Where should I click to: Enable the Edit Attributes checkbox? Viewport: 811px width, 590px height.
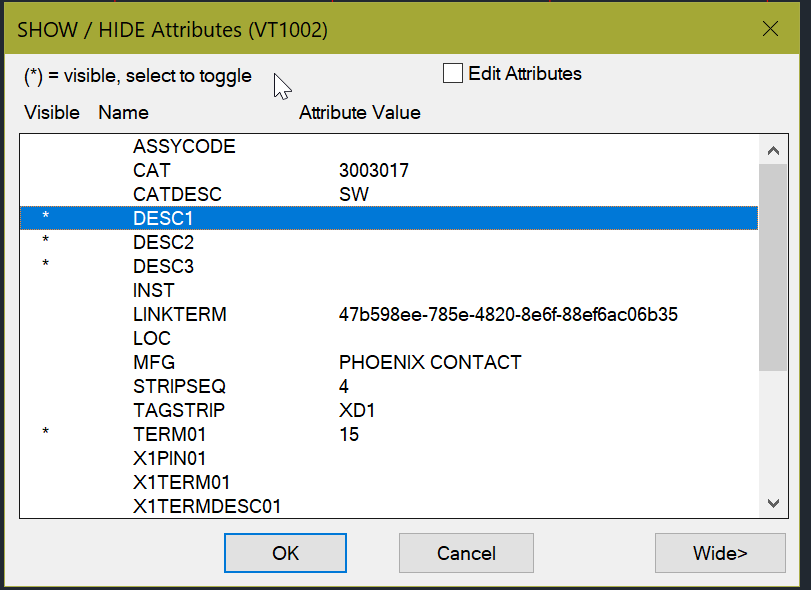452,73
